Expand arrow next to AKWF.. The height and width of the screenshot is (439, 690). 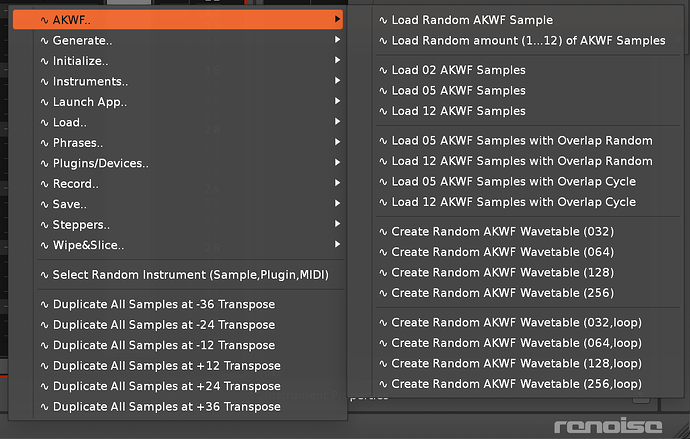click(x=337, y=19)
